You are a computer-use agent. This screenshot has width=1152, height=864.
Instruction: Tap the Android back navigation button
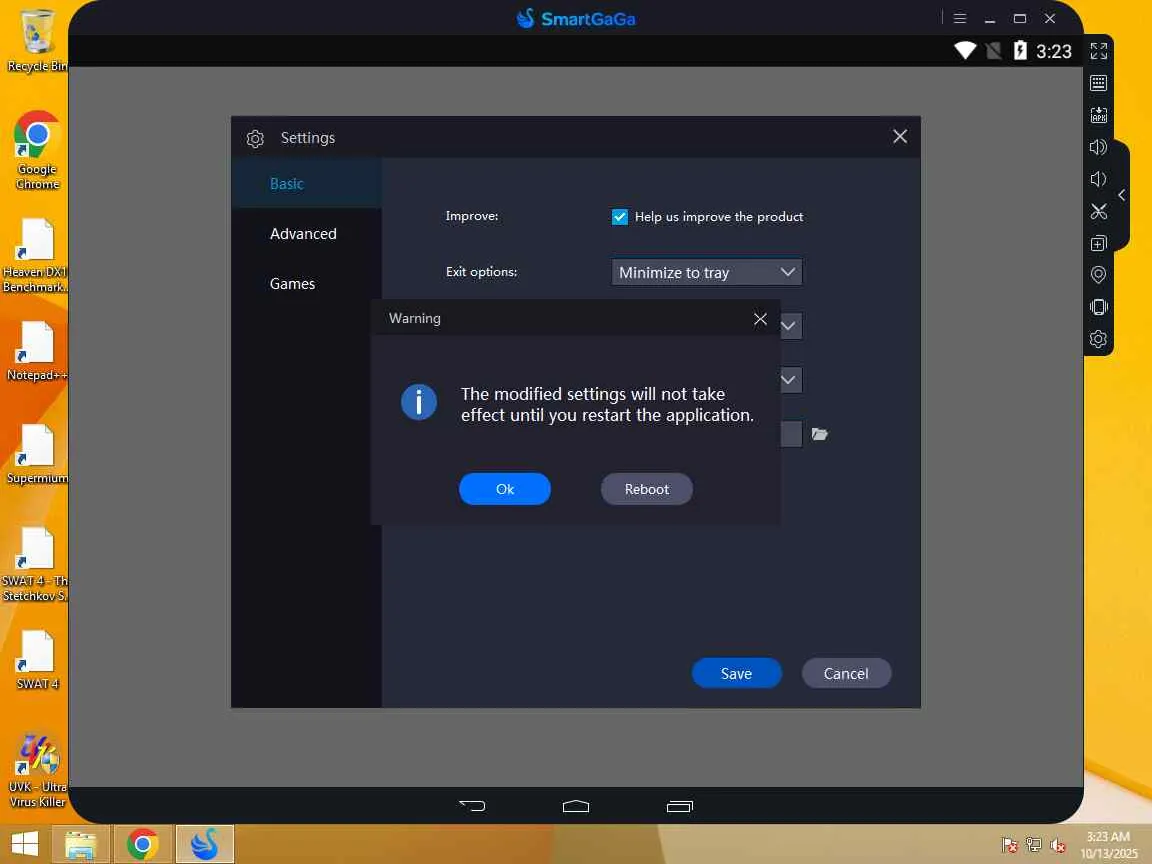click(472, 806)
